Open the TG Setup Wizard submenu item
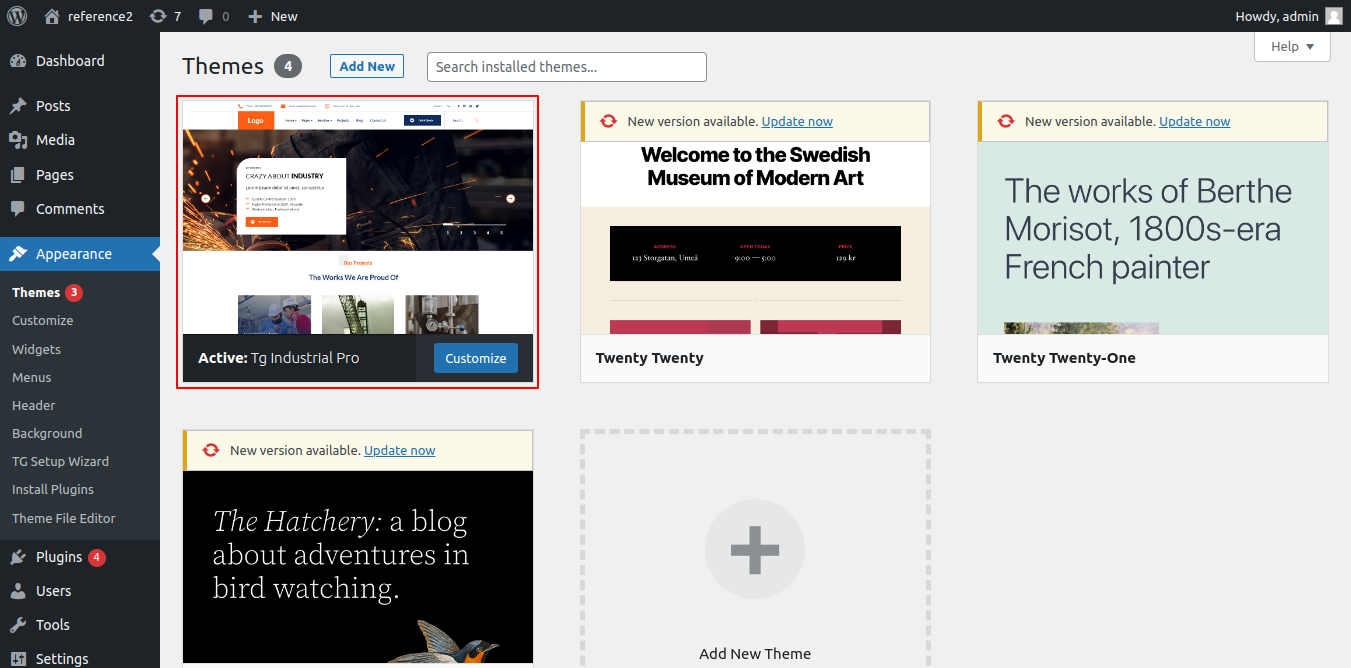The image size is (1351, 668). [x=60, y=462]
